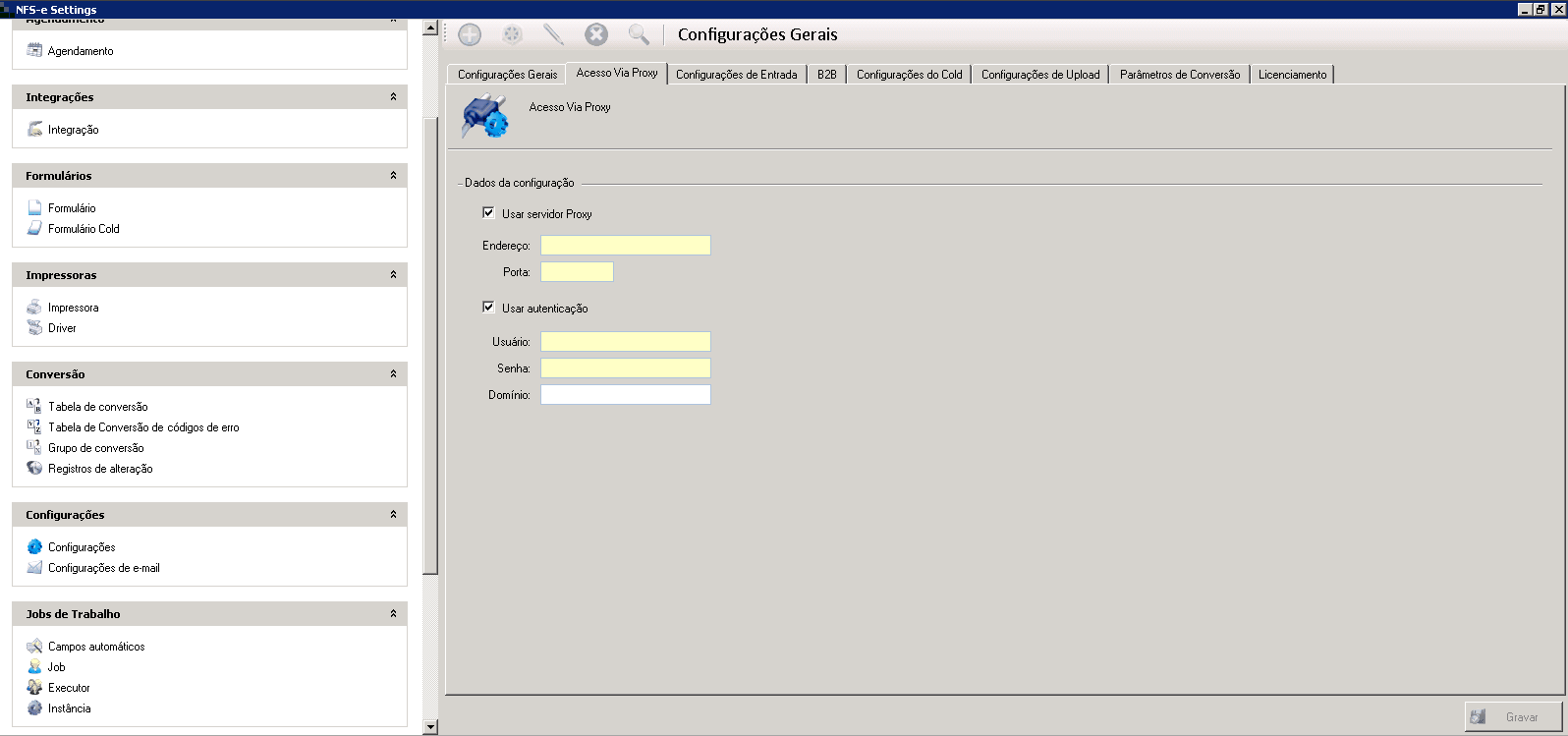Open Configurações de e-mail item
Screen dimensions: 1568x736
click(x=103, y=568)
